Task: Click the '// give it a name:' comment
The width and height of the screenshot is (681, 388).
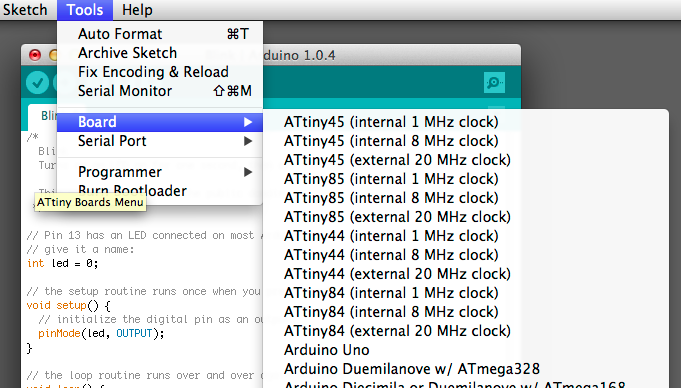Action: pyautogui.click(x=80, y=249)
